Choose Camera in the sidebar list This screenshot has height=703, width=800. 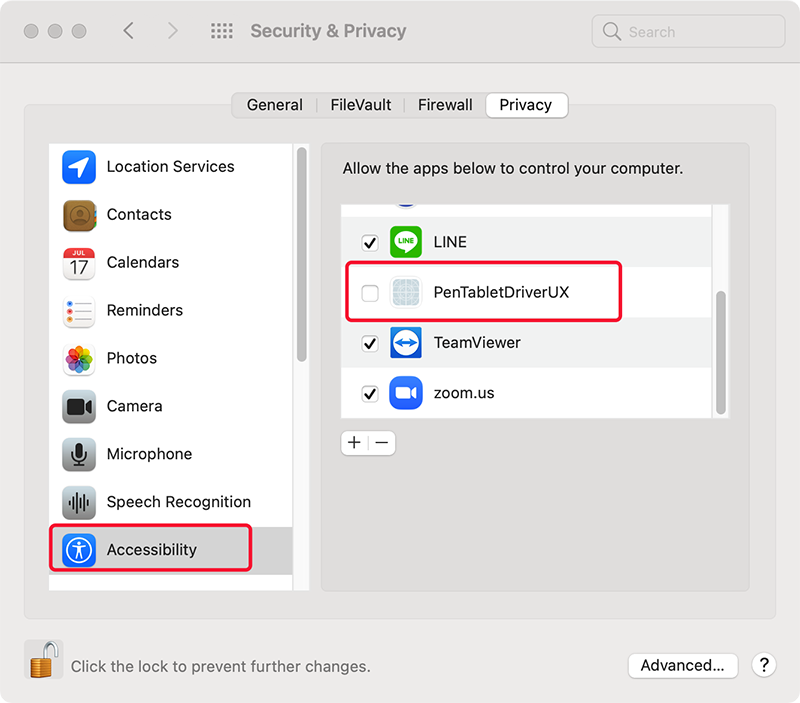[x=134, y=406]
